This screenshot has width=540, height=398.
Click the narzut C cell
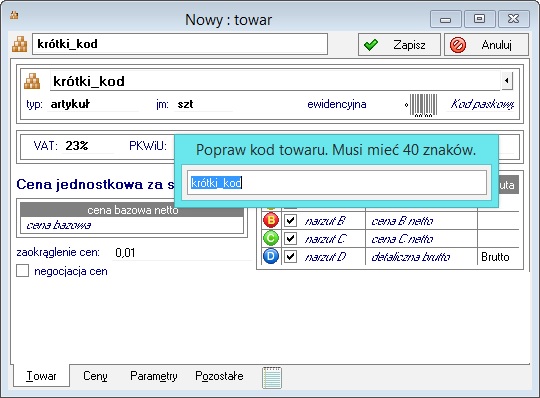pos(325,239)
